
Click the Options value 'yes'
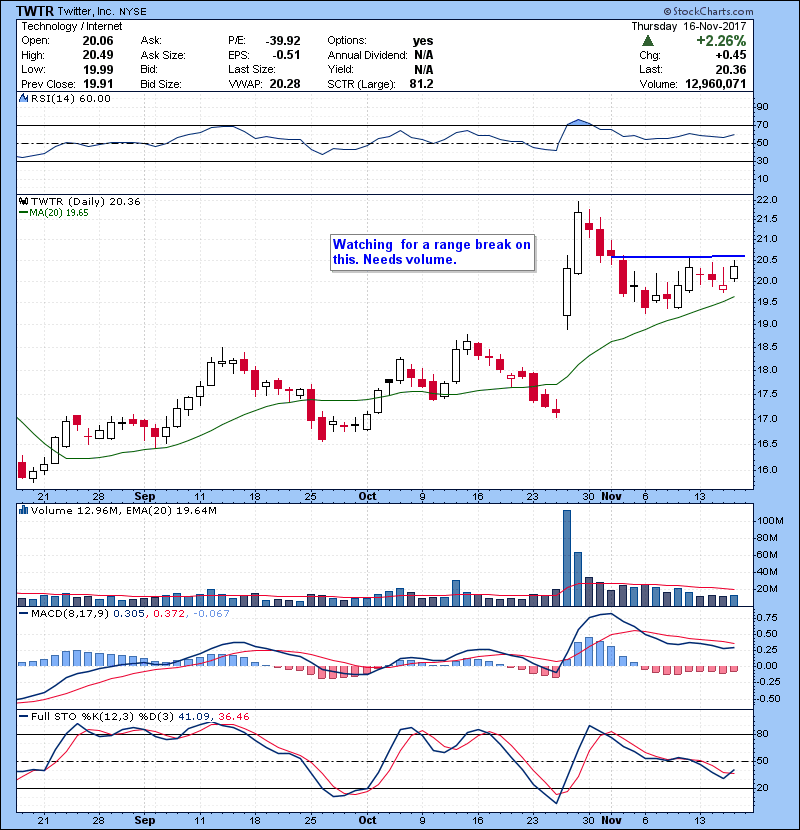(x=423, y=41)
